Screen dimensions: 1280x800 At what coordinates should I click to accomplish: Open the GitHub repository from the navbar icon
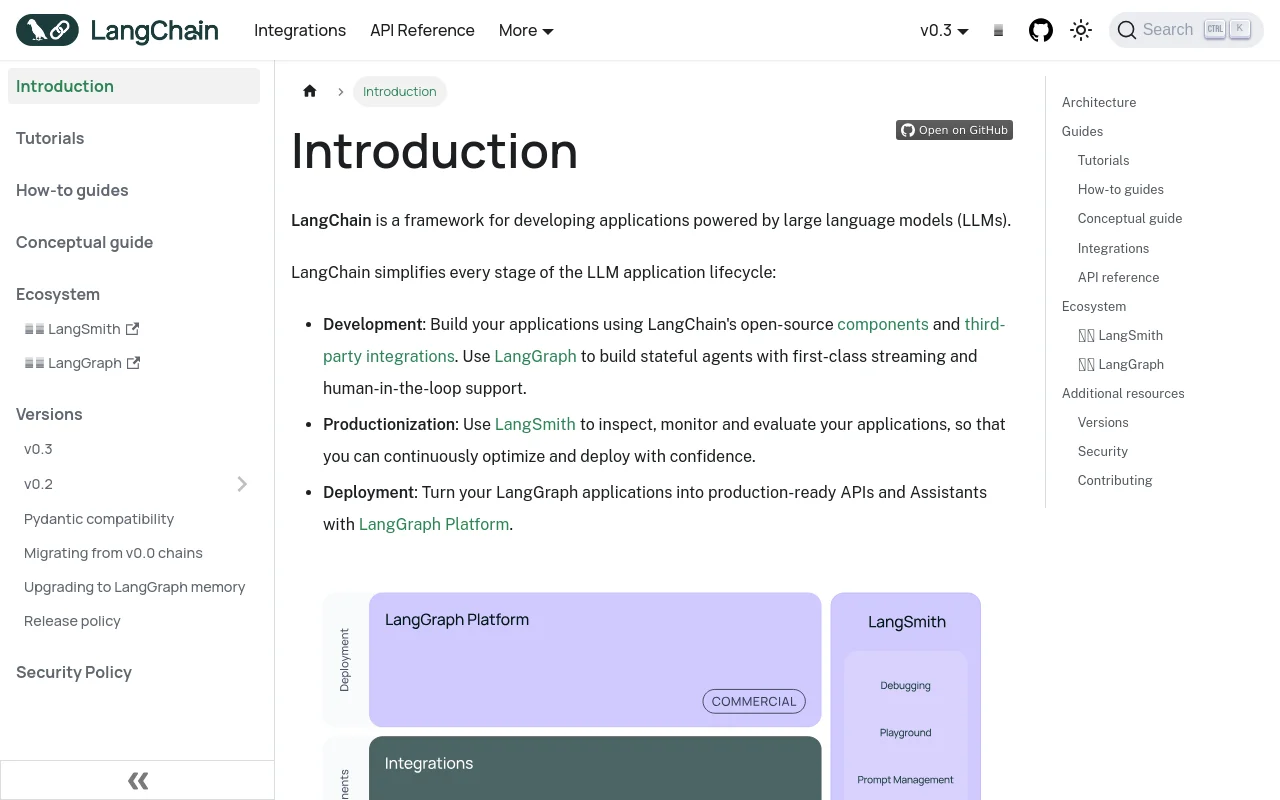tap(1040, 30)
